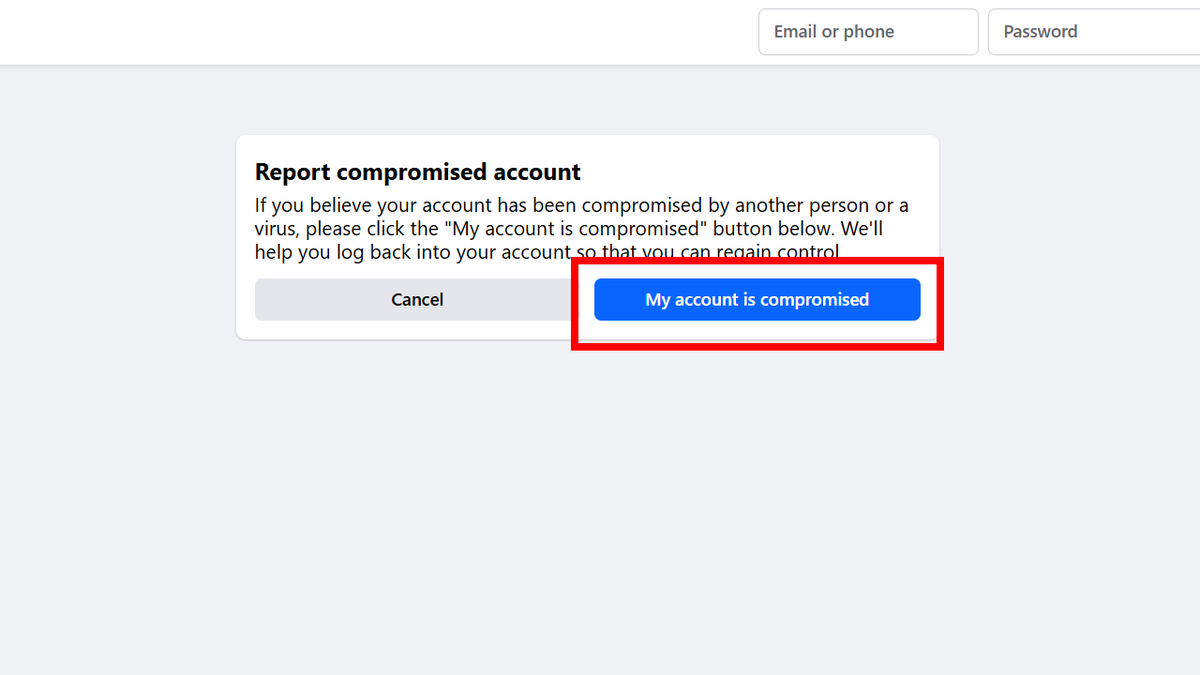1200x675 pixels.
Task: Cancel the compromised account report
Action: coord(417,299)
